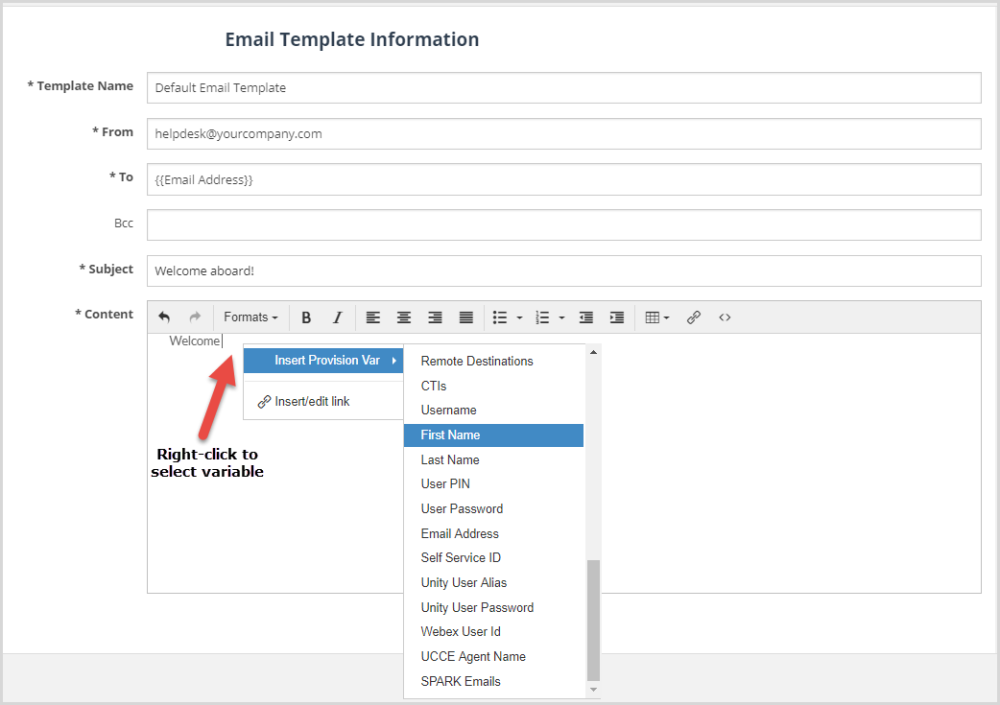
Task: Expand the numbered list style dropdown
Action: (x=563, y=317)
